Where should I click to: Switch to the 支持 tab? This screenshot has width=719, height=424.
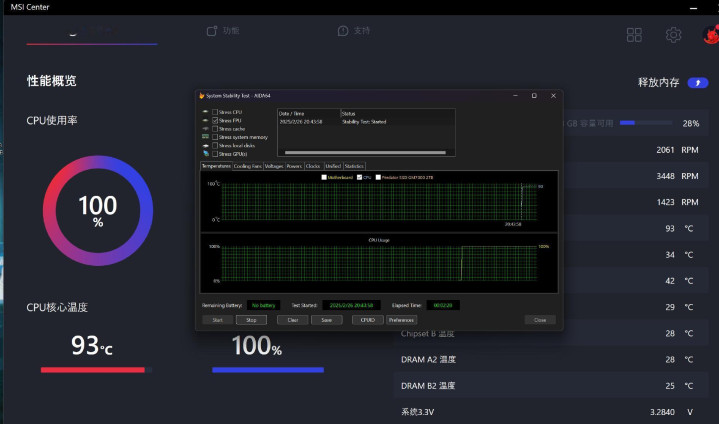click(354, 31)
